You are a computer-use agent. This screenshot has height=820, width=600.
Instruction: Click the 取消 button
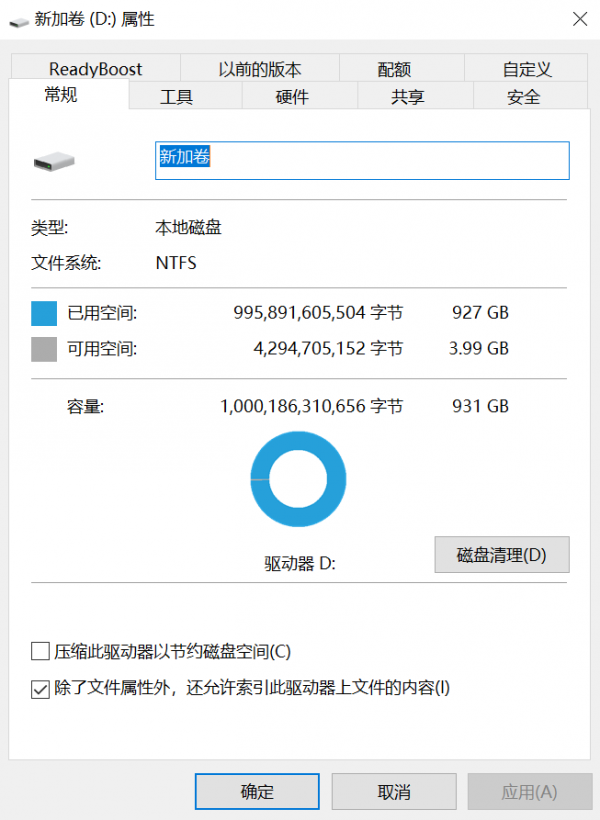tap(394, 790)
